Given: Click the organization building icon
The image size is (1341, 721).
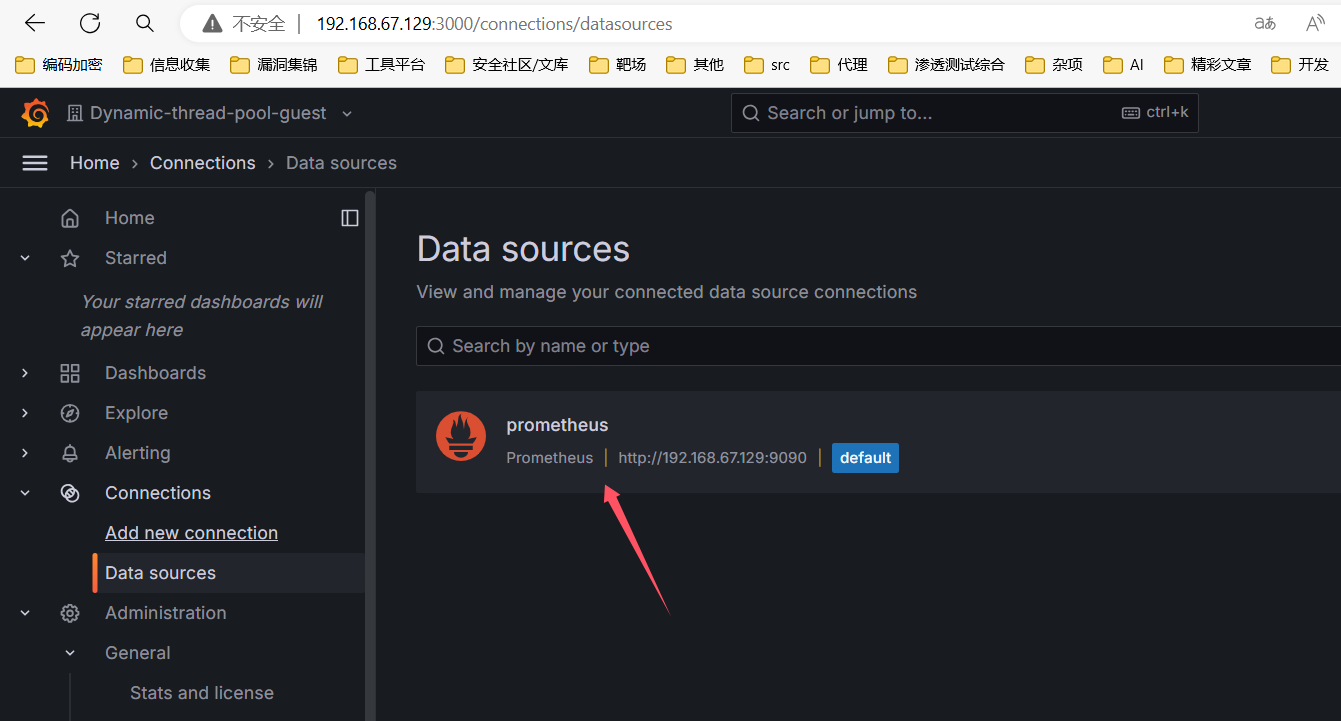Looking at the screenshot, I should 75,114.
